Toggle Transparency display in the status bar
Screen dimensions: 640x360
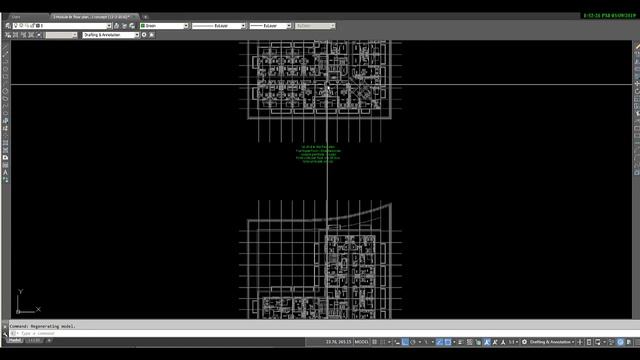469,342
